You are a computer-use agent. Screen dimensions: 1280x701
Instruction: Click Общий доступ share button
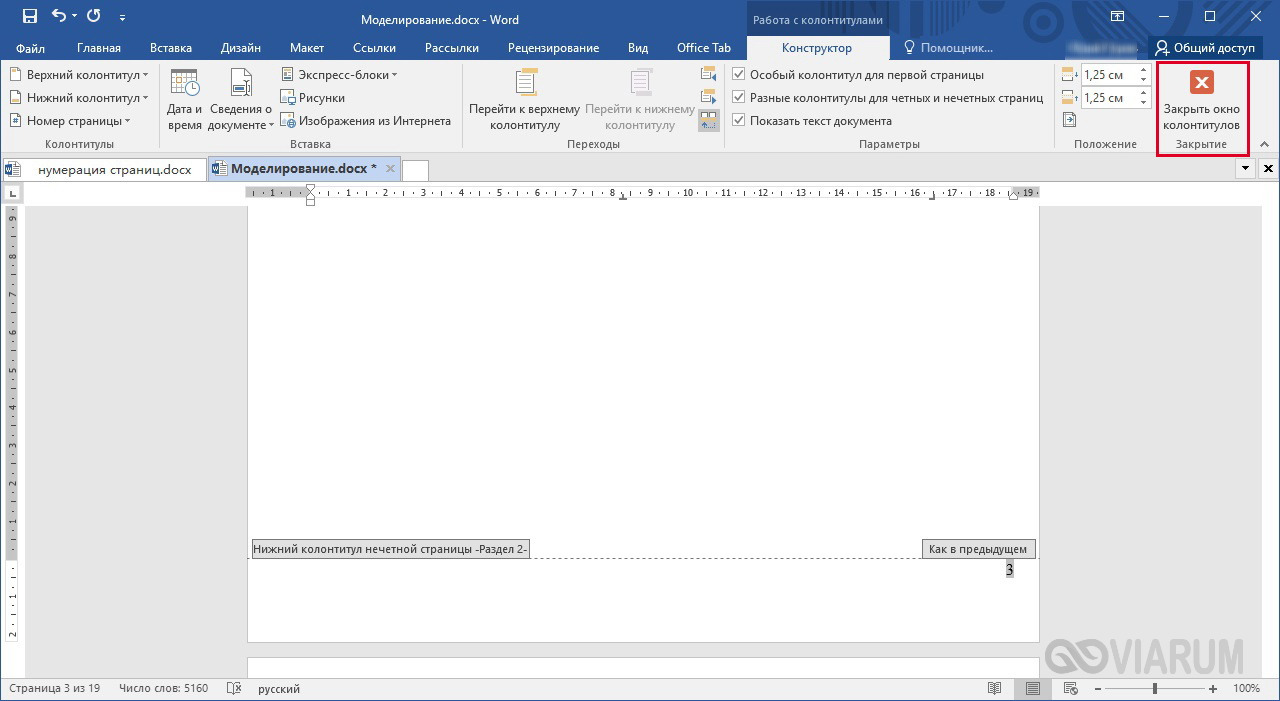1205,48
